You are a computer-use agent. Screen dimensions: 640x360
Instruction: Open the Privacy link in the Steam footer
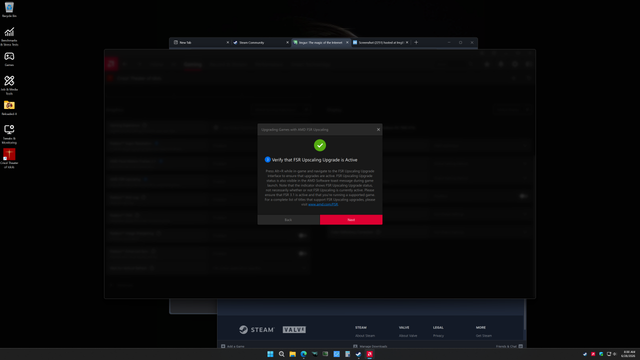point(438,336)
